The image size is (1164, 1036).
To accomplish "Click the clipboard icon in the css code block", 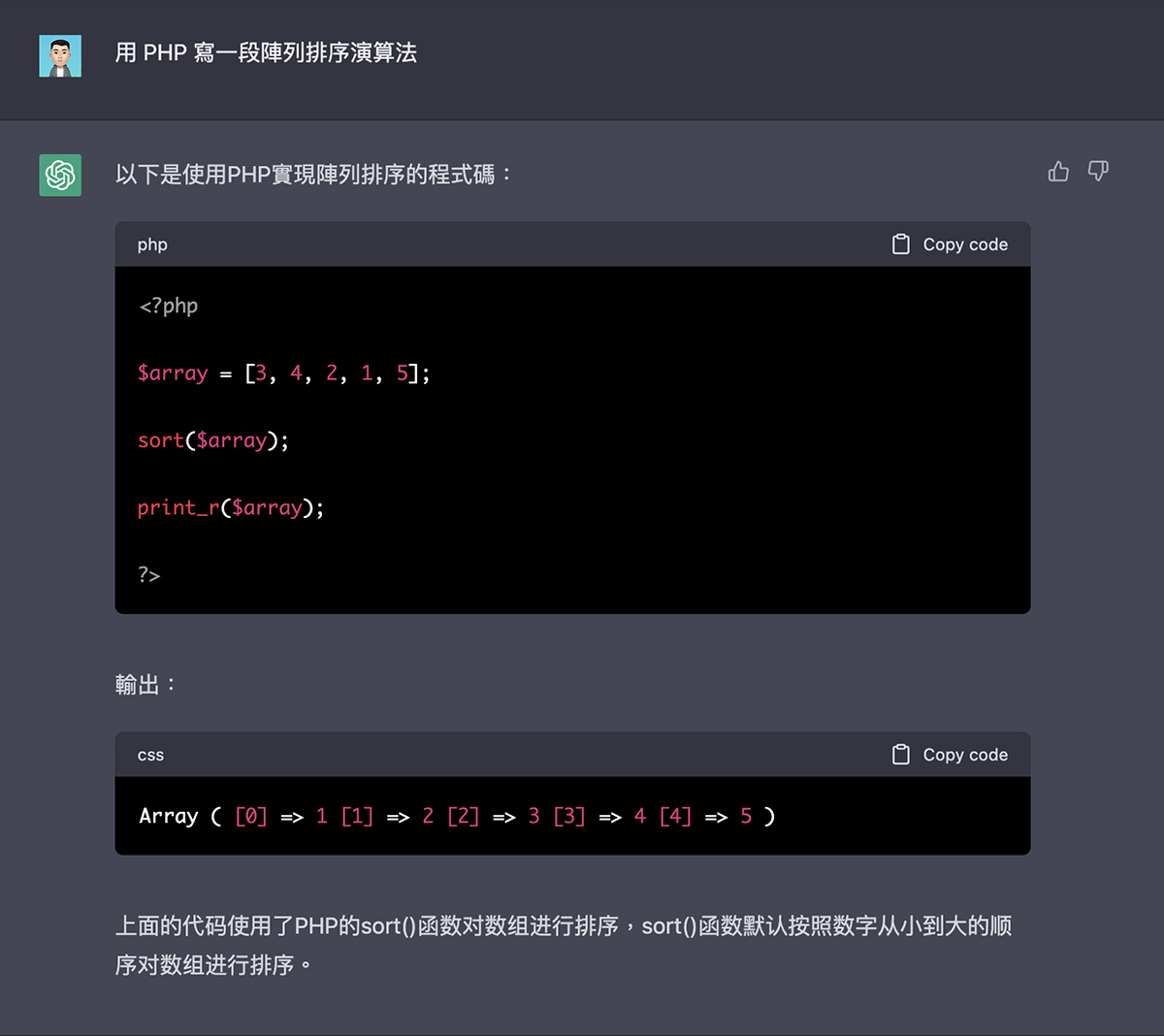I will [x=900, y=755].
